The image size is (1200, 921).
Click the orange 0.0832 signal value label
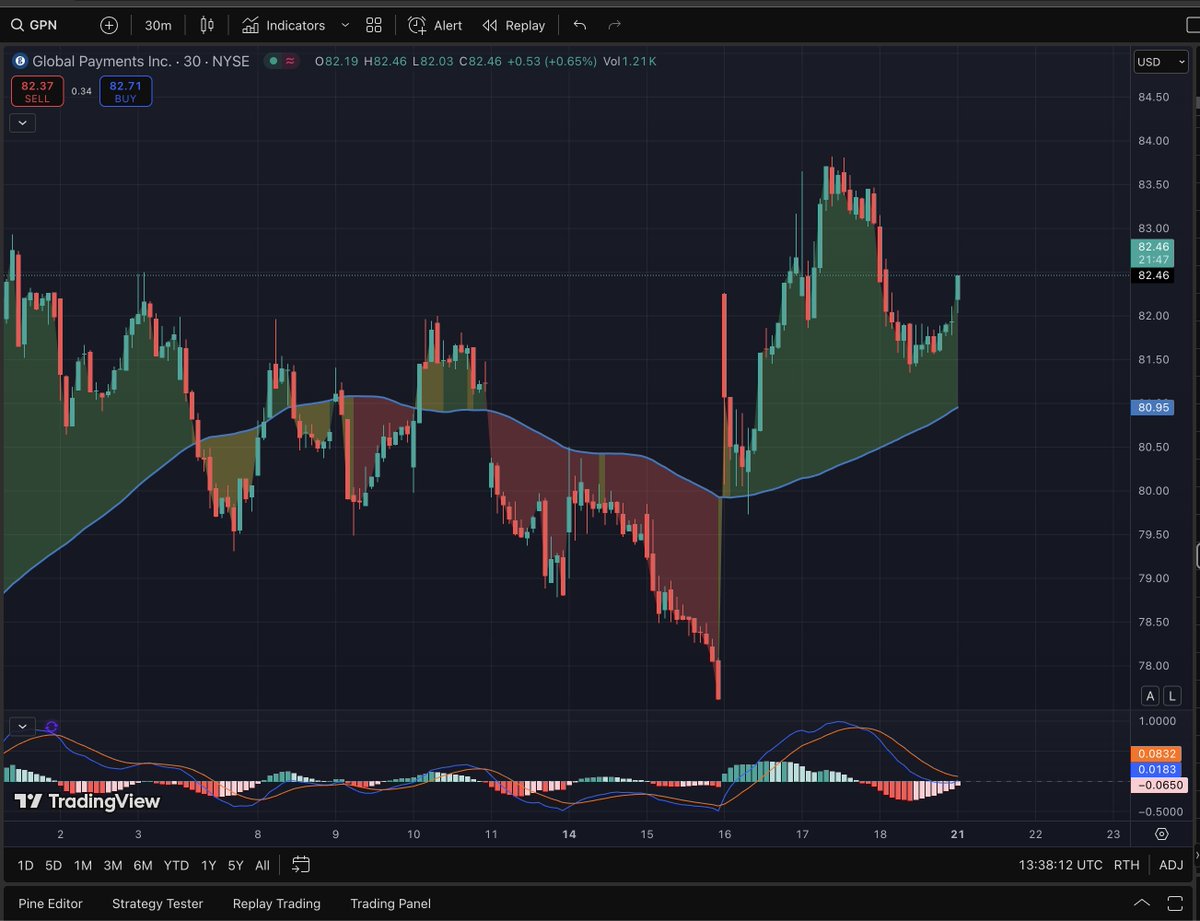pos(1156,754)
